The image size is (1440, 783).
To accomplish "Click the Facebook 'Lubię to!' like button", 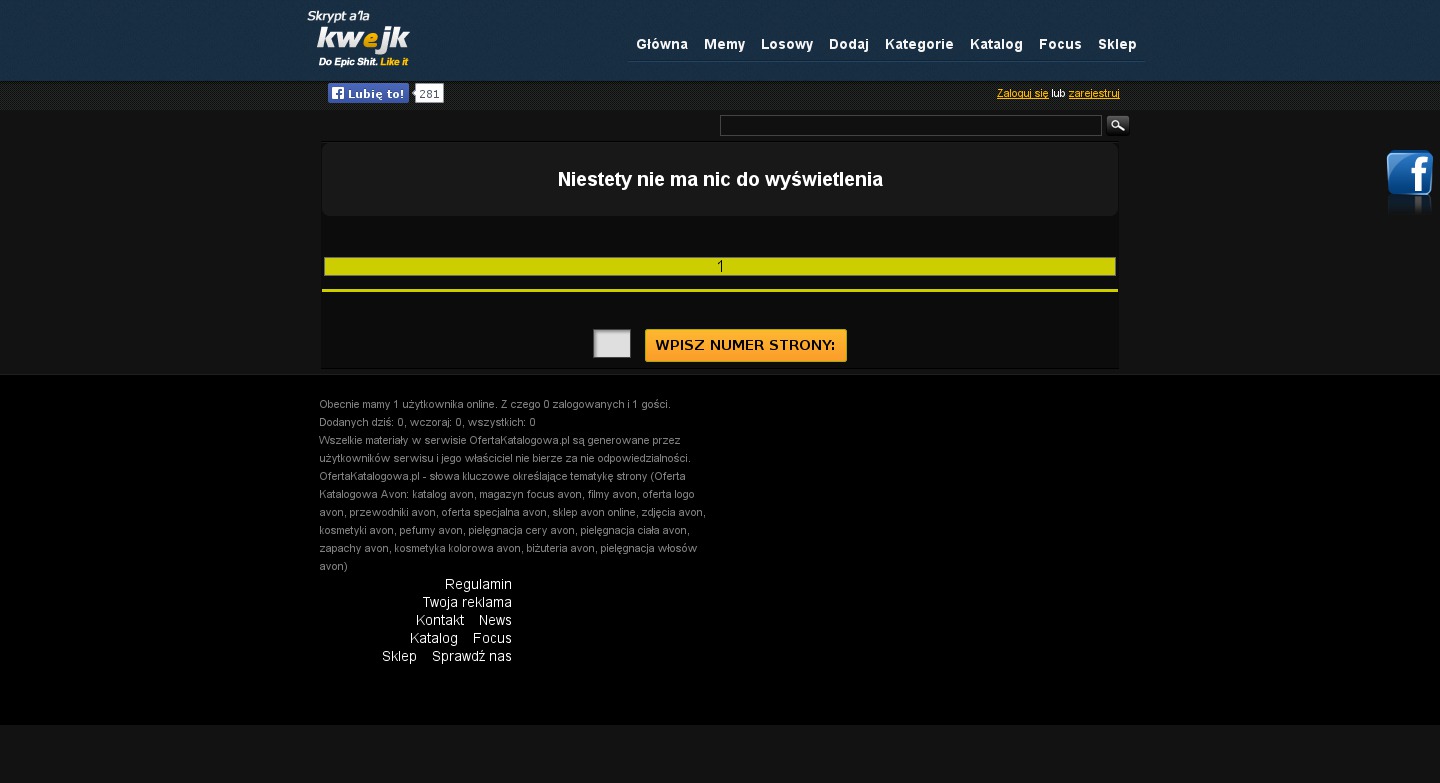I will pyautogui.click(x=368, y=93).
